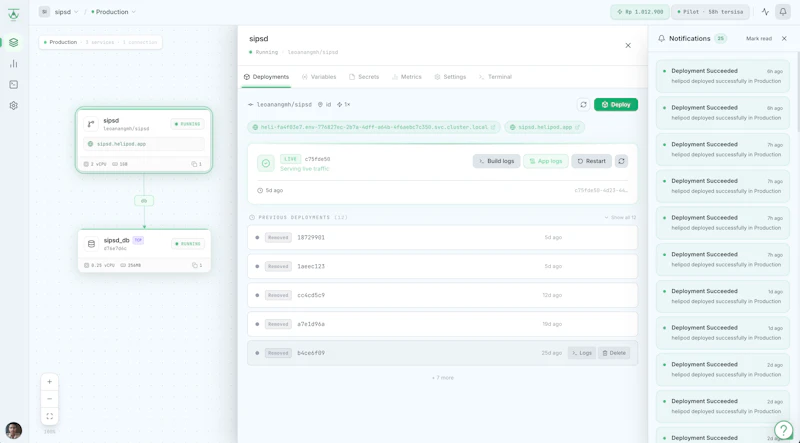Expand the + 7 more deployments link
800x443 pixels.
click(x=442, y=378)
